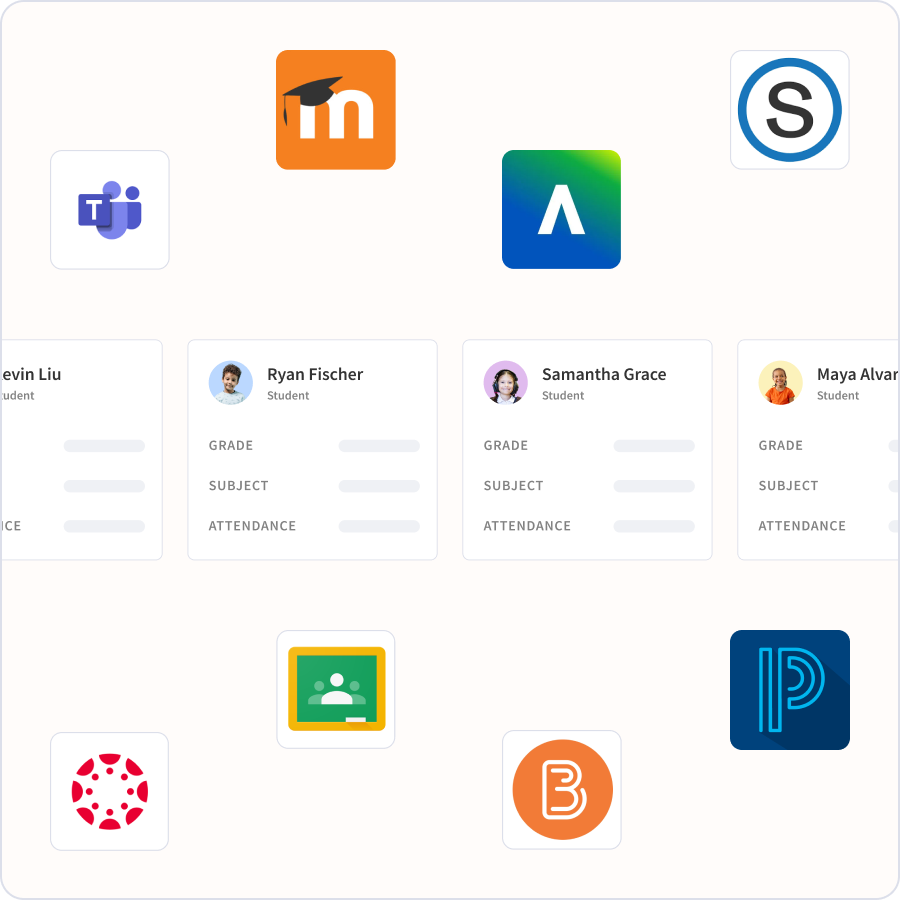Click the Kevin Liu card name

[30, 374]
